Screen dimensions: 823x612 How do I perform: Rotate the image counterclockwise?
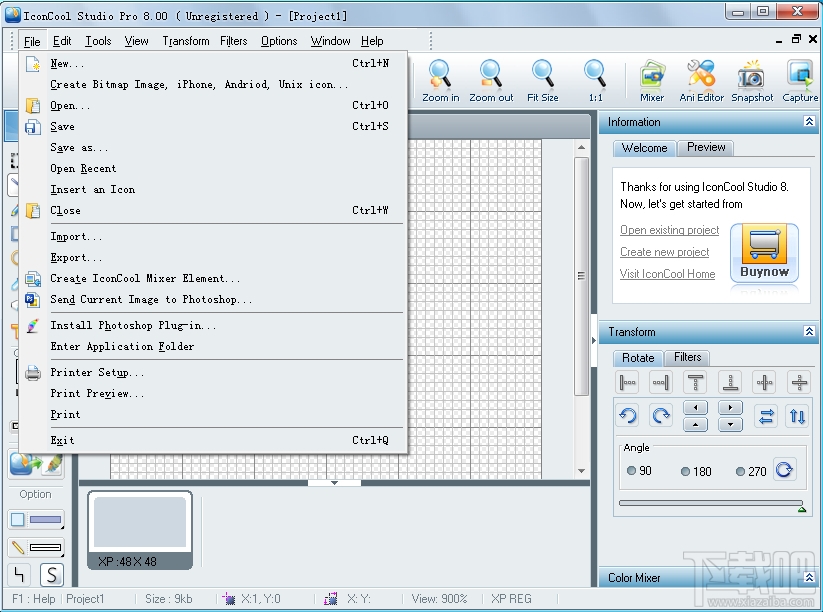click(628, 414)
